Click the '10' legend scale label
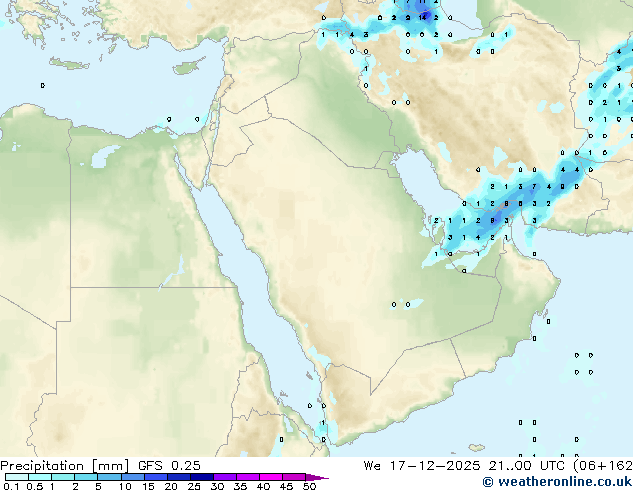 pyautogui.click(x=125, y=486)
